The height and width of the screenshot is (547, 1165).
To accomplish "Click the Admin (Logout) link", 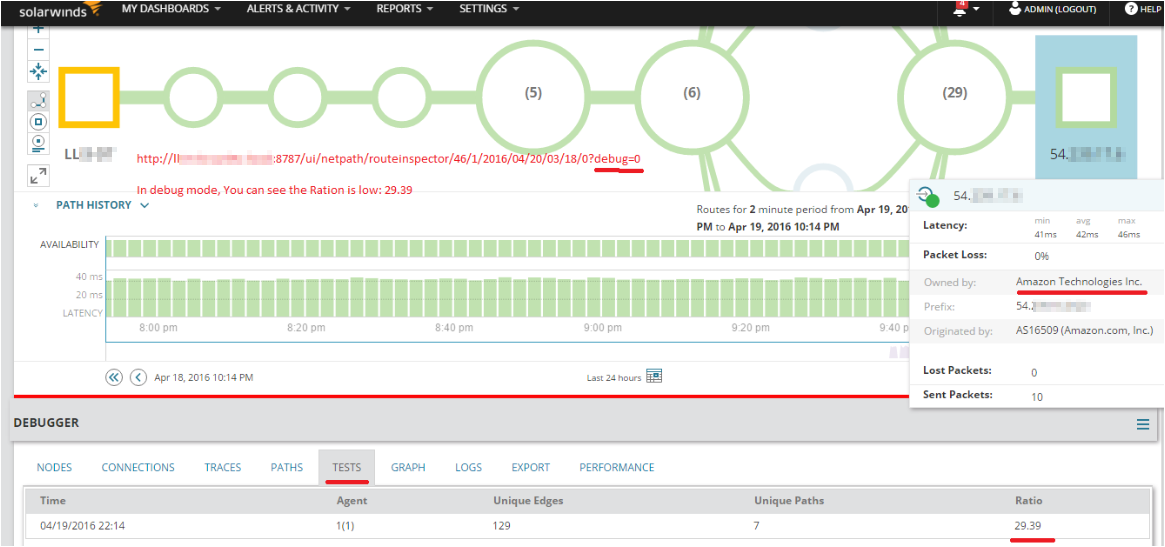I will tap(1052, 9).
